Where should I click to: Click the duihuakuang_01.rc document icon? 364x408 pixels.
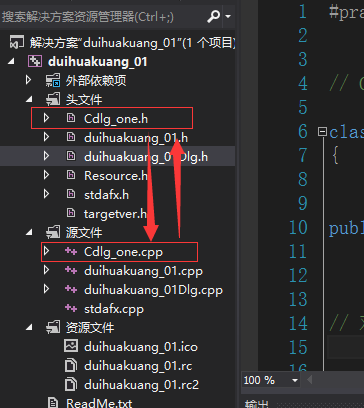click(x=71, y=365)
